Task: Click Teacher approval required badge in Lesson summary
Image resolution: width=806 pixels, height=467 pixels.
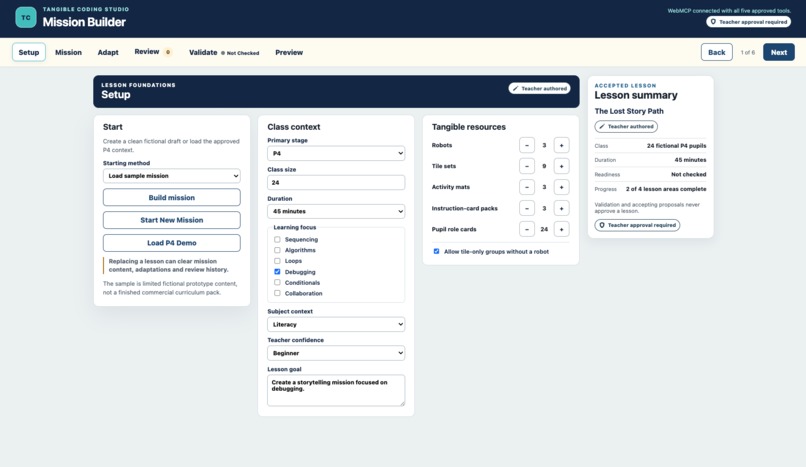Action: [637, 225]
